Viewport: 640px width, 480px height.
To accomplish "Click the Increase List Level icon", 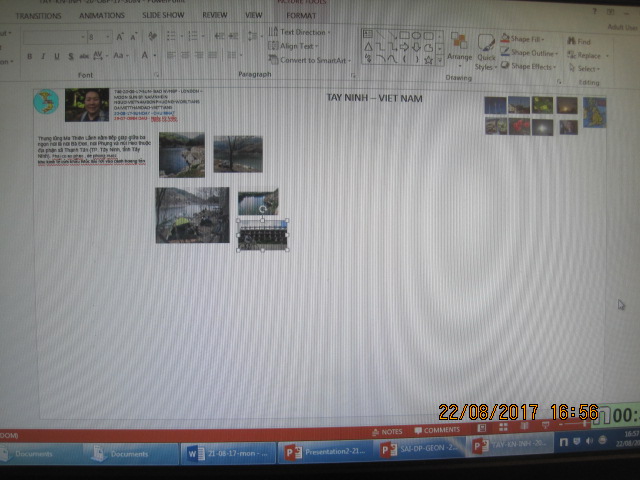I will (x=233, y=36).
